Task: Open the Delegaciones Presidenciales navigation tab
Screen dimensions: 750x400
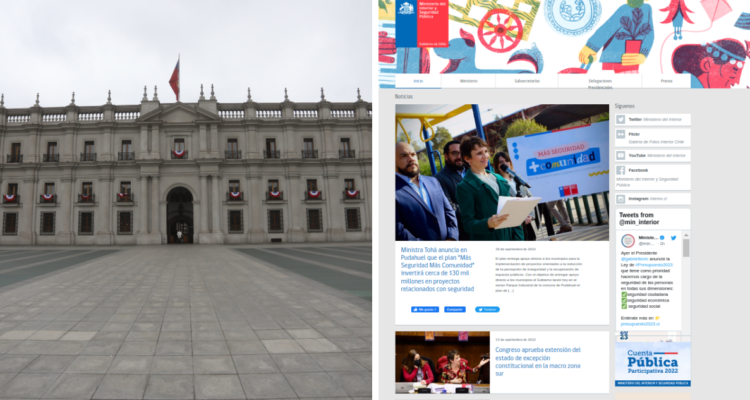Action: [x=600, y=81]
